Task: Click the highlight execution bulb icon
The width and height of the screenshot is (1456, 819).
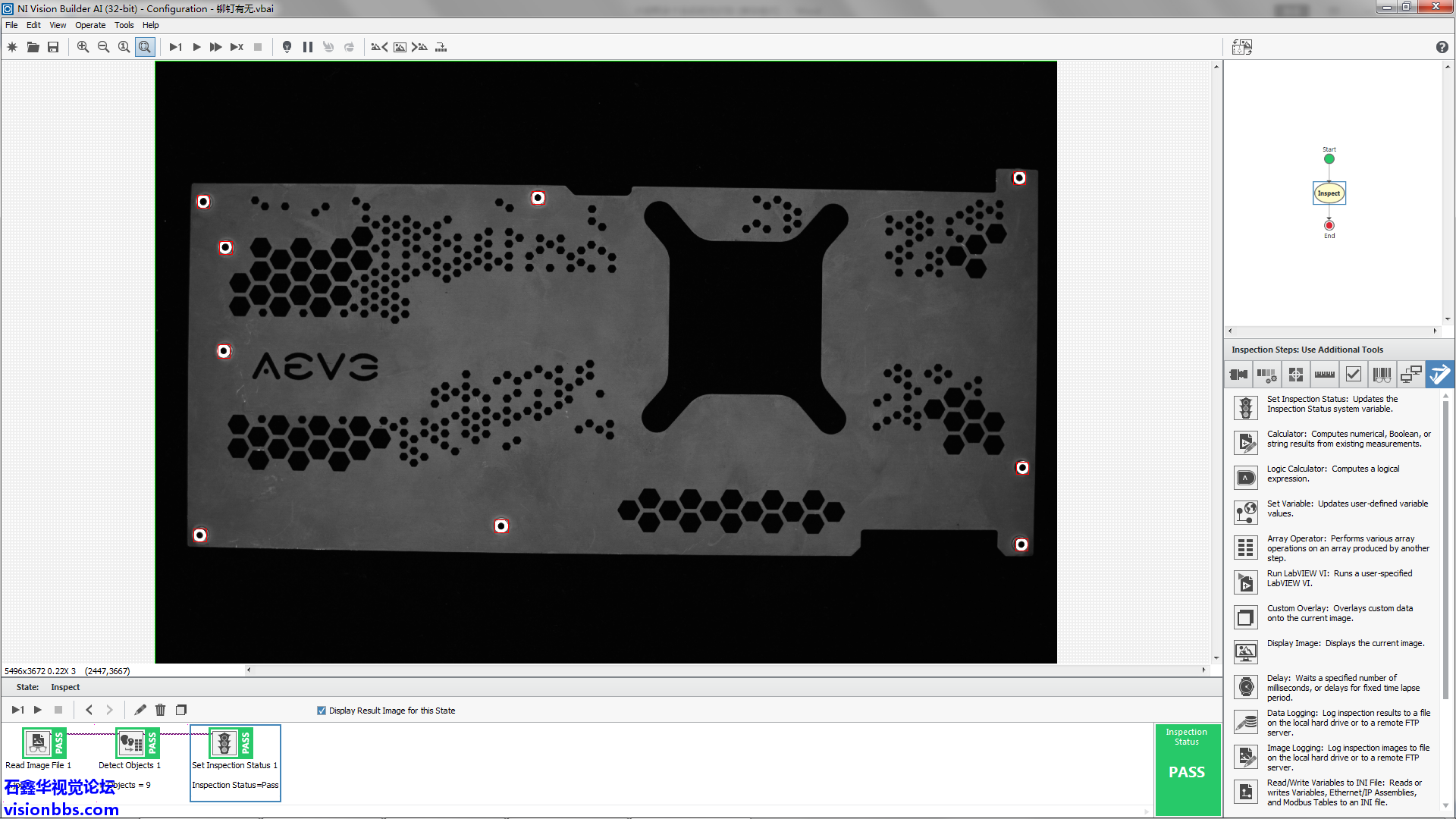Action: 287,47
